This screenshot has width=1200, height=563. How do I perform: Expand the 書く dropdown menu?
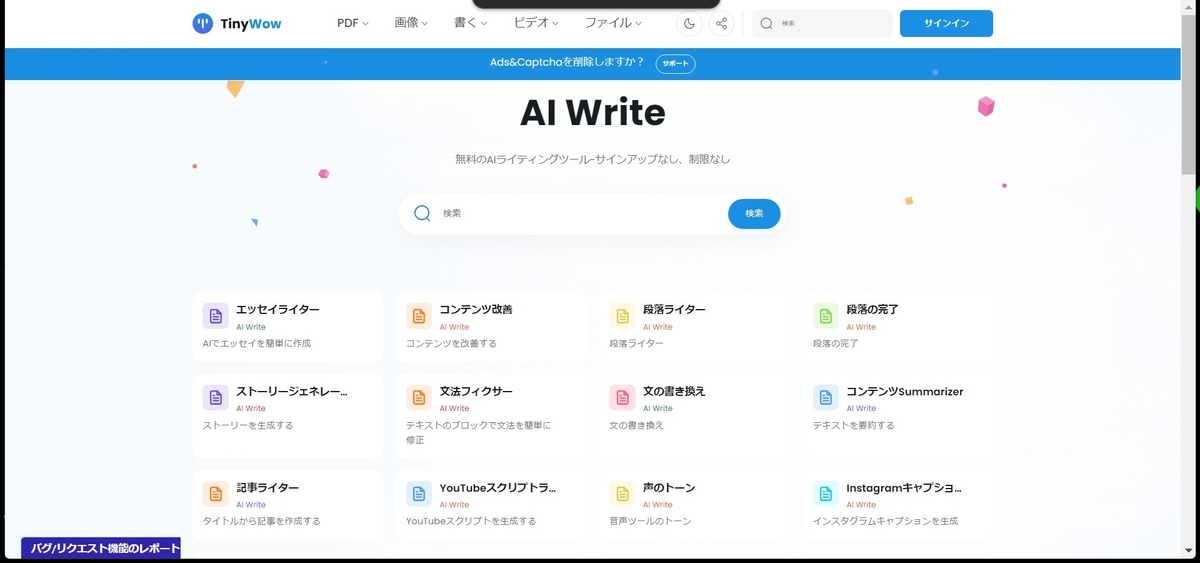[x=470, y=23]
